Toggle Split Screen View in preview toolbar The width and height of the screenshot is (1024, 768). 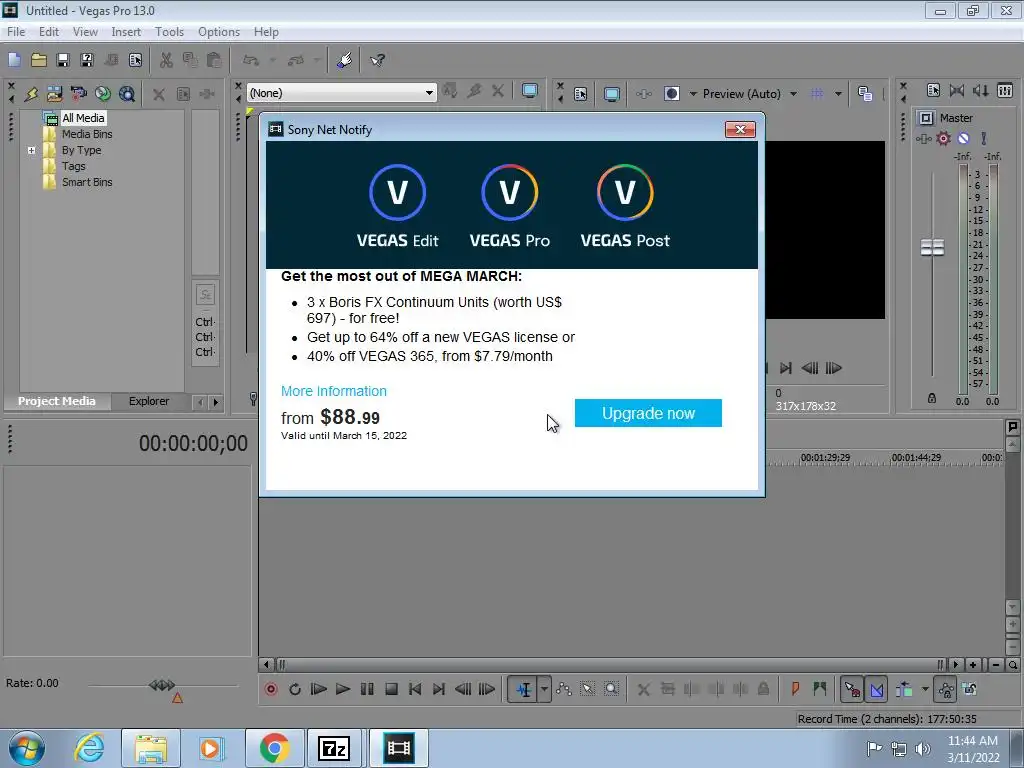tap(672, 94)
